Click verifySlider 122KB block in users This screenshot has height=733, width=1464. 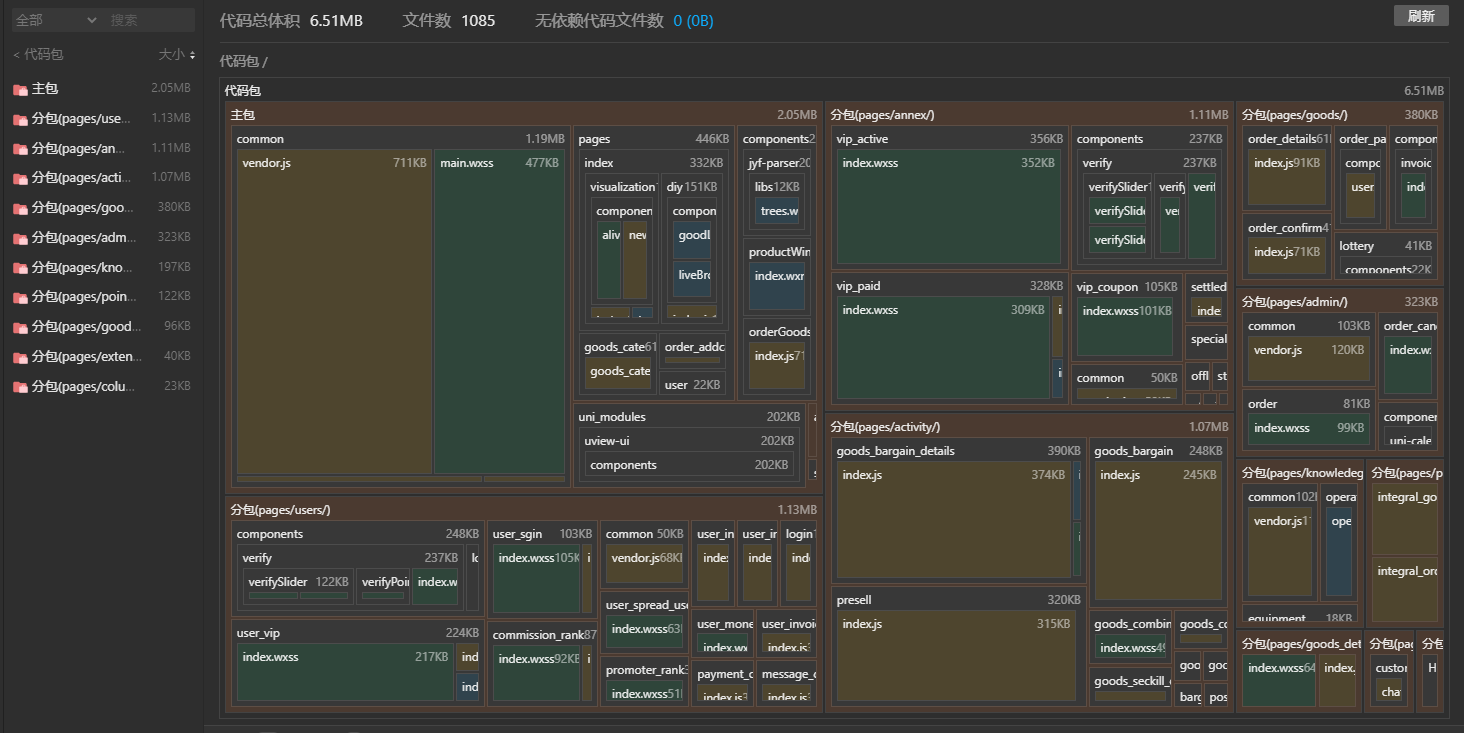click(x=299, y=587)
